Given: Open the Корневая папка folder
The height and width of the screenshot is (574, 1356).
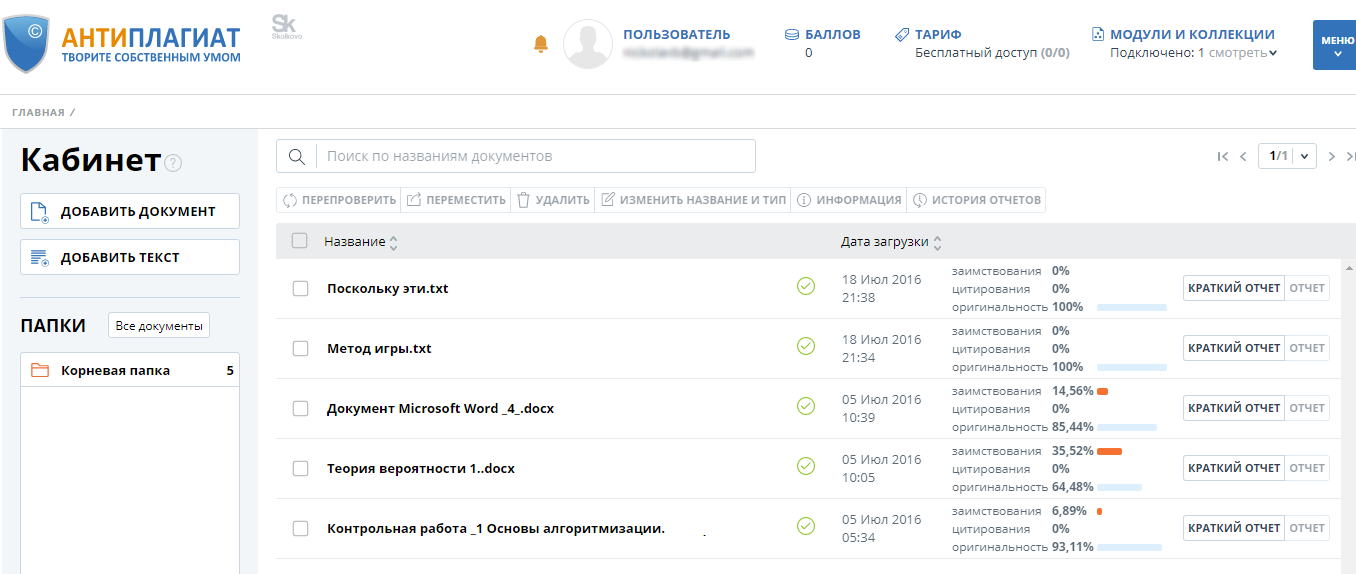Looking at the screenshot, I should pos(115,370).
